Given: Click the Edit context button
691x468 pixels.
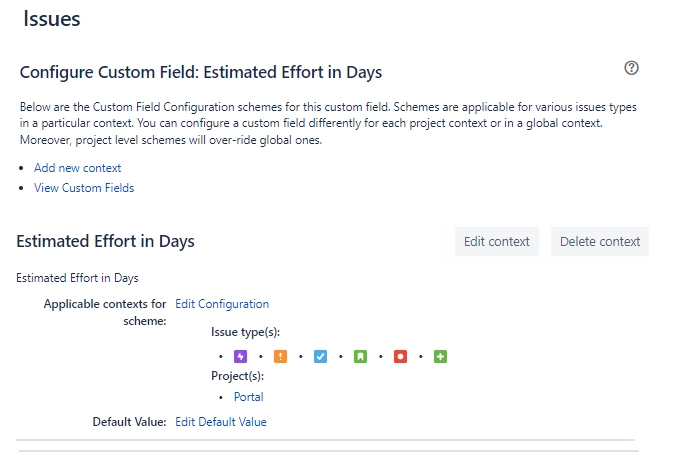Looking at the screenshot, I should (497, 241).
